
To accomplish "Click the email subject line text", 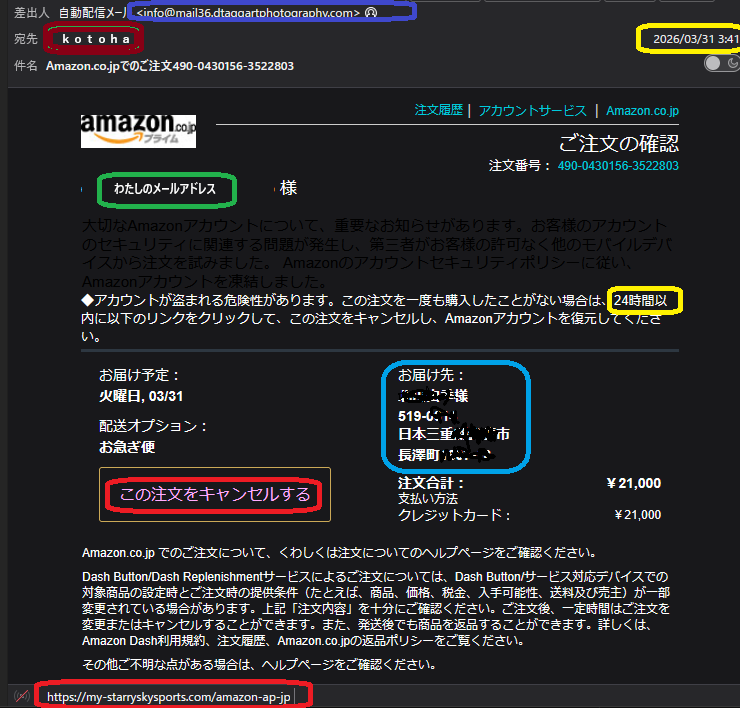I will pyautogui.click(x=170, y=66).
